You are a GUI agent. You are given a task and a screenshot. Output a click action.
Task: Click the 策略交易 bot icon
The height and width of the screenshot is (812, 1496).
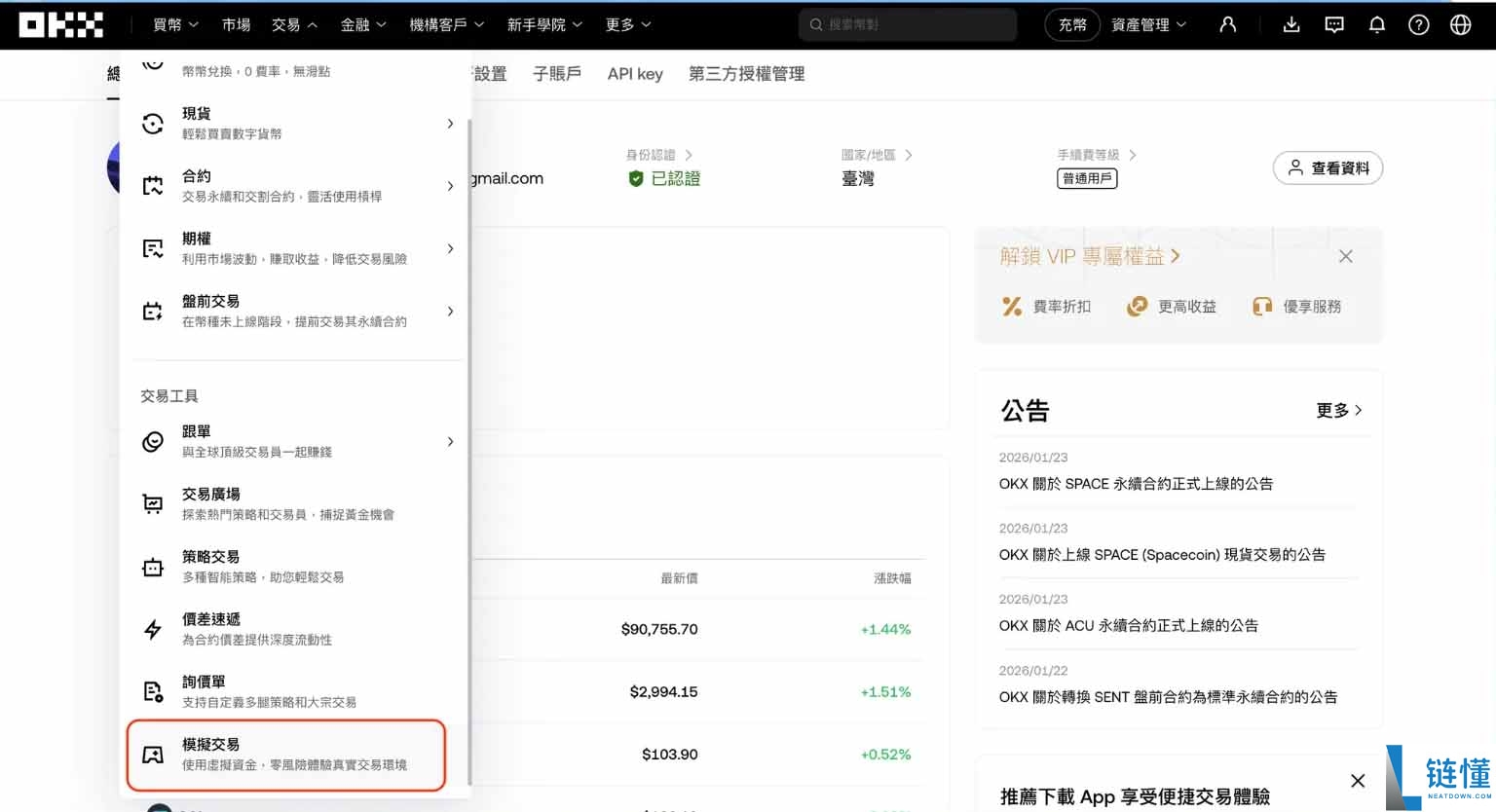pyautogui.click(x=153, y=567)
